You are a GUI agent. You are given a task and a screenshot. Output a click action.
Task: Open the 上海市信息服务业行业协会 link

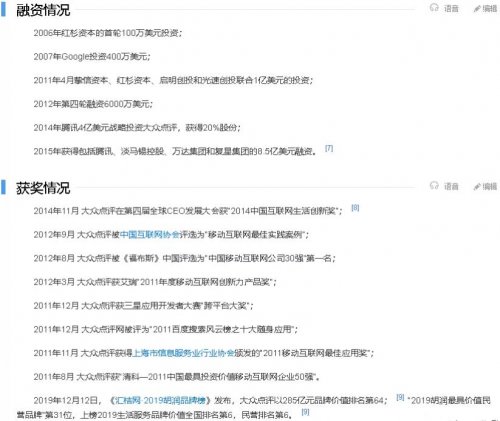click(x=184, y=353)
